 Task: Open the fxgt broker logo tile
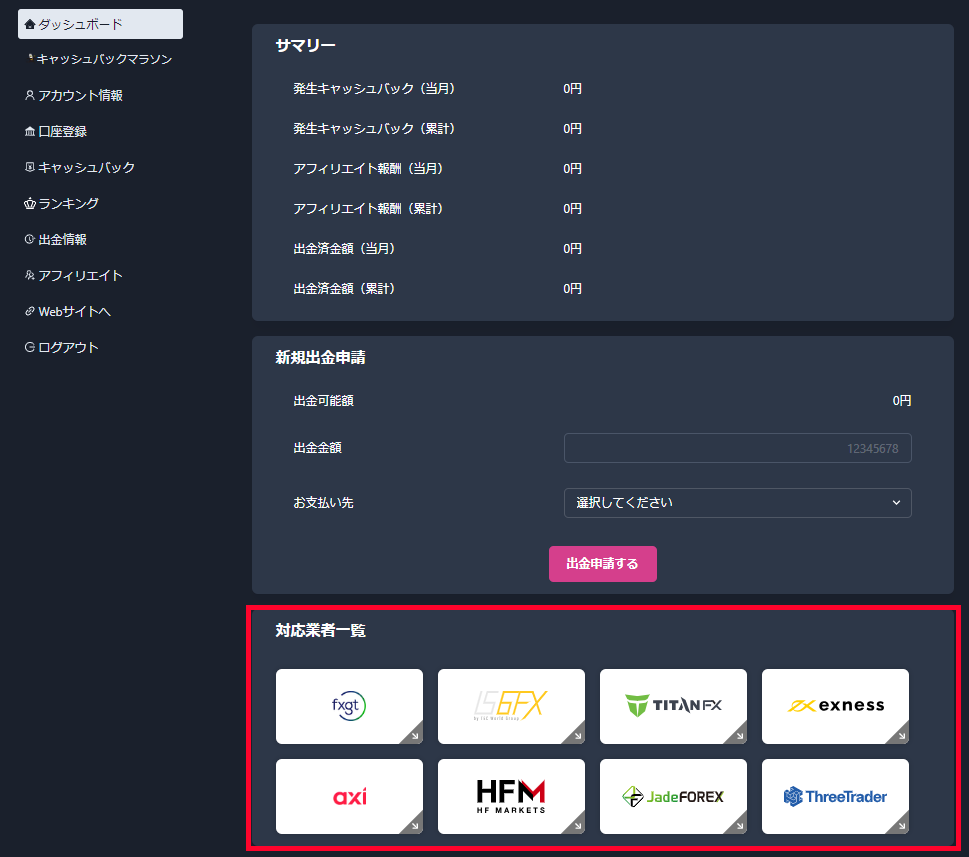(x=349, y=706)
